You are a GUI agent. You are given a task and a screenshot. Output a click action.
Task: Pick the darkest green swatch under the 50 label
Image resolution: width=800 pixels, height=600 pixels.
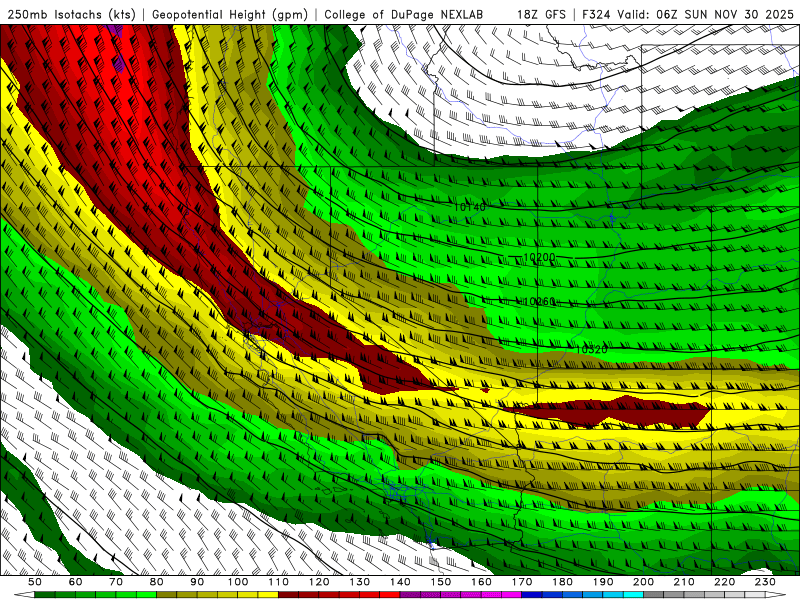click(45, 595)
